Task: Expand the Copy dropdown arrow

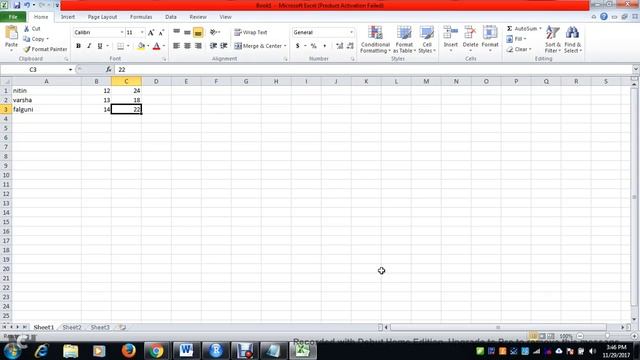Action: point(47,39)
